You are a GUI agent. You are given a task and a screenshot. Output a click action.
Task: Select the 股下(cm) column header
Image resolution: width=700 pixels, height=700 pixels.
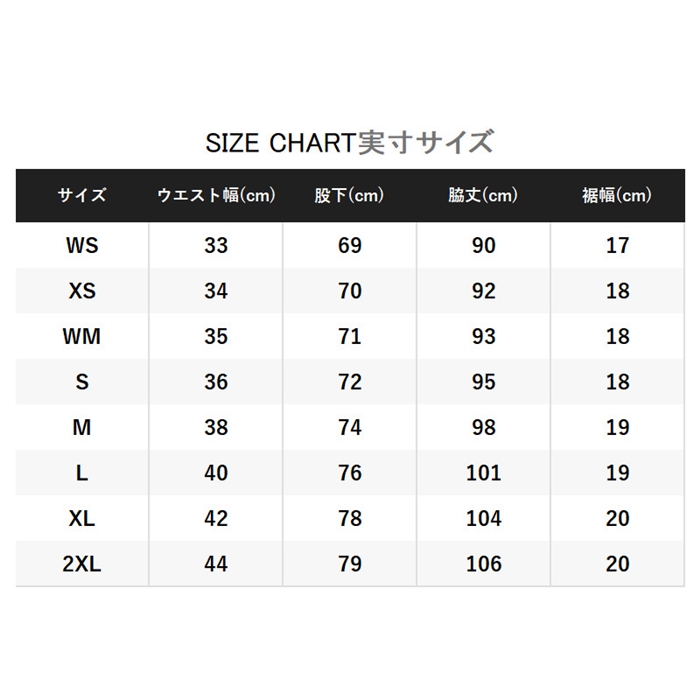pyautogui.click(x=349, y=196)
